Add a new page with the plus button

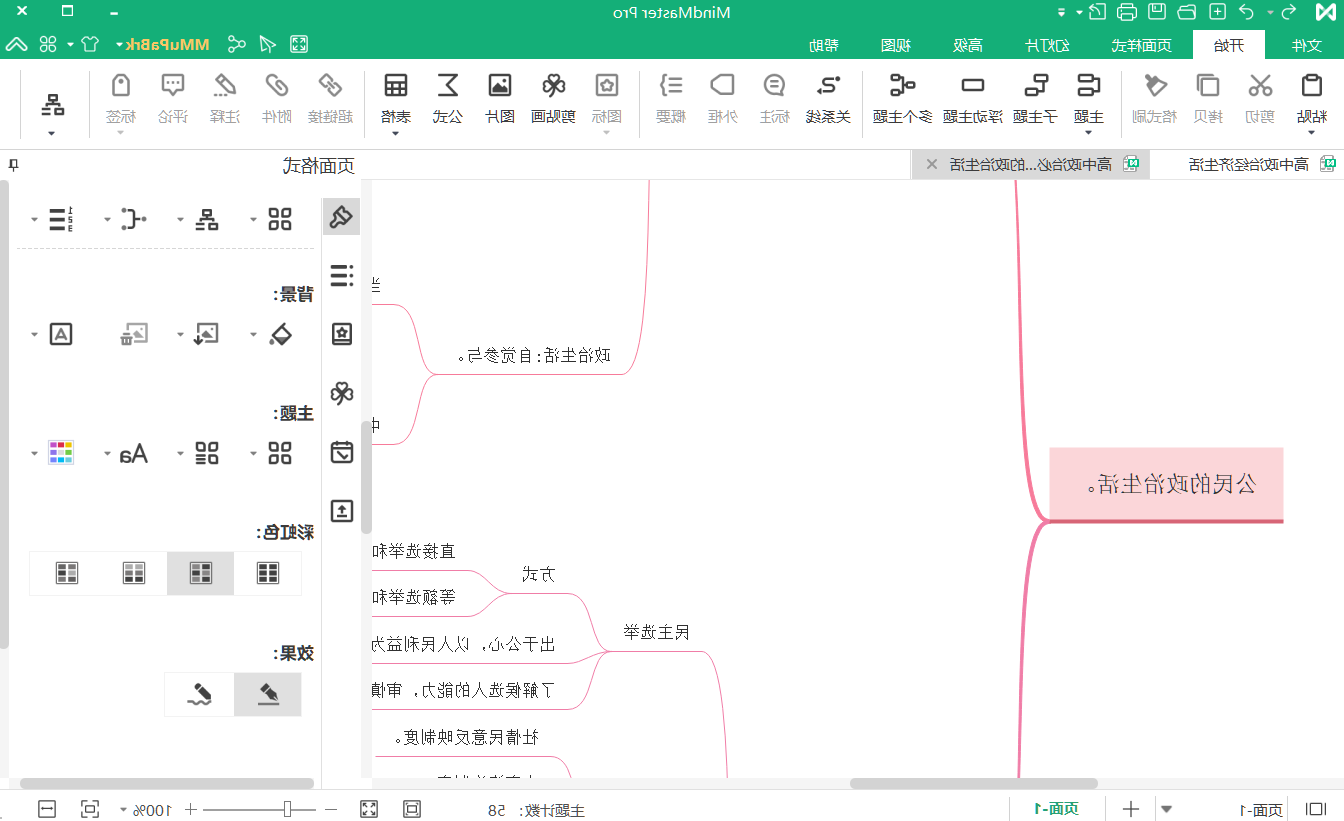coord(1131,809)
